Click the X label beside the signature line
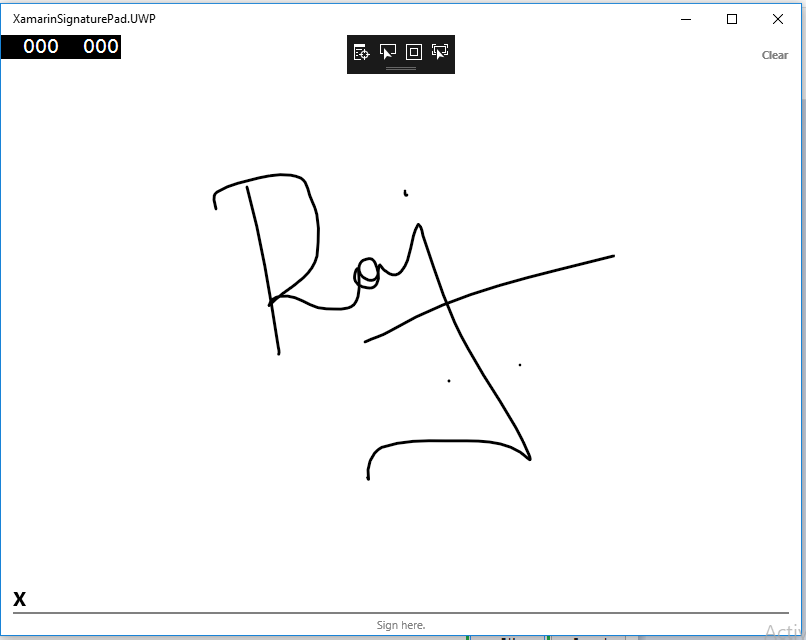 point(19,598)
